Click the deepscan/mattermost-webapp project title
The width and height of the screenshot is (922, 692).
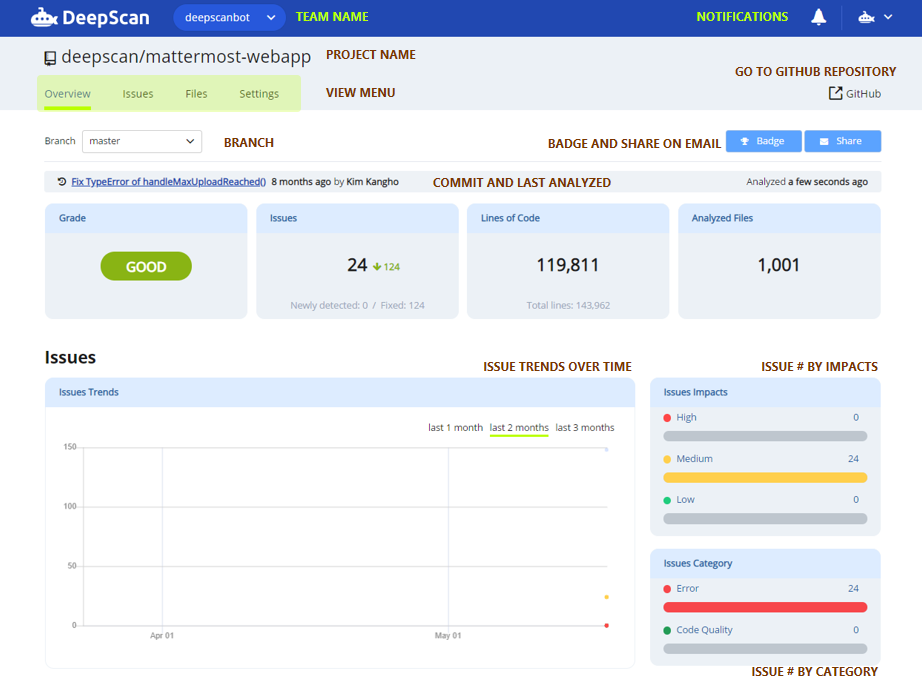click(186, 57)
